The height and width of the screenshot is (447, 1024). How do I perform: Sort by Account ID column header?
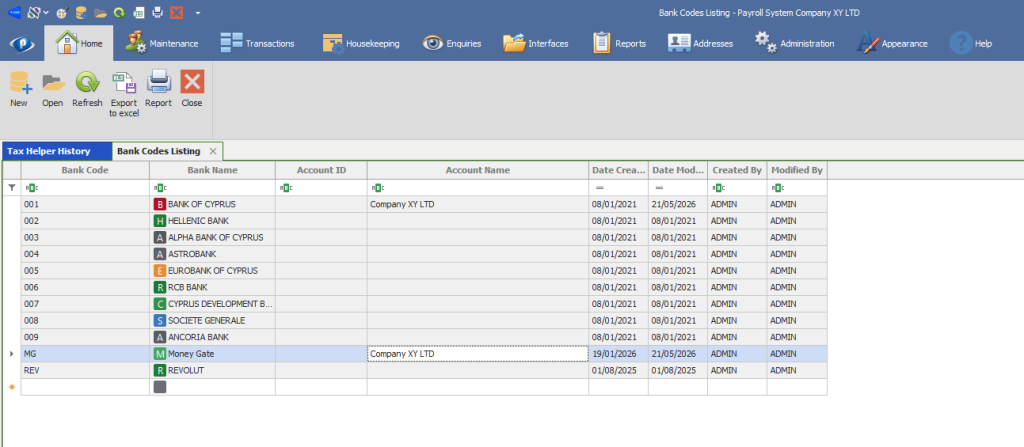[321, 170]
